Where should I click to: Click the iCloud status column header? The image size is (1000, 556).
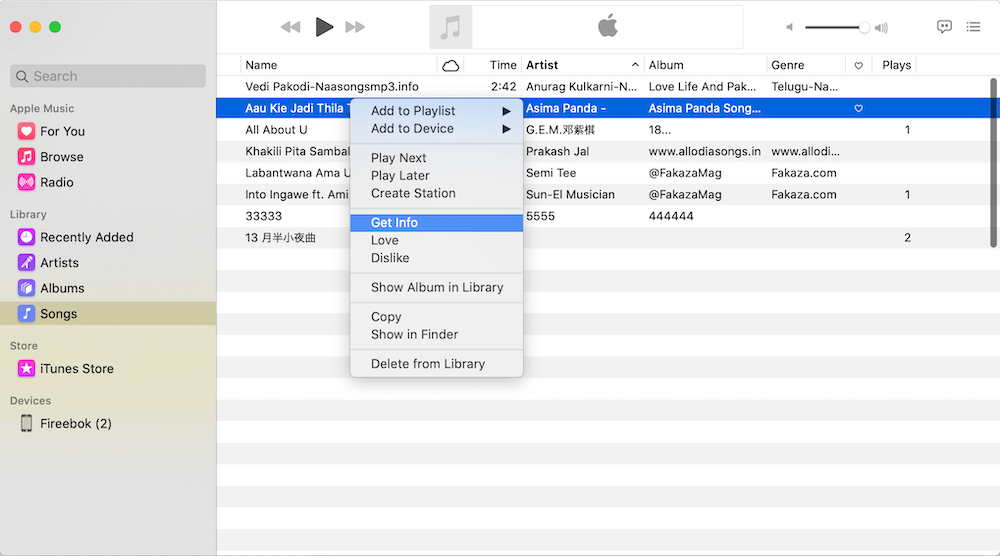coord(450,65)
